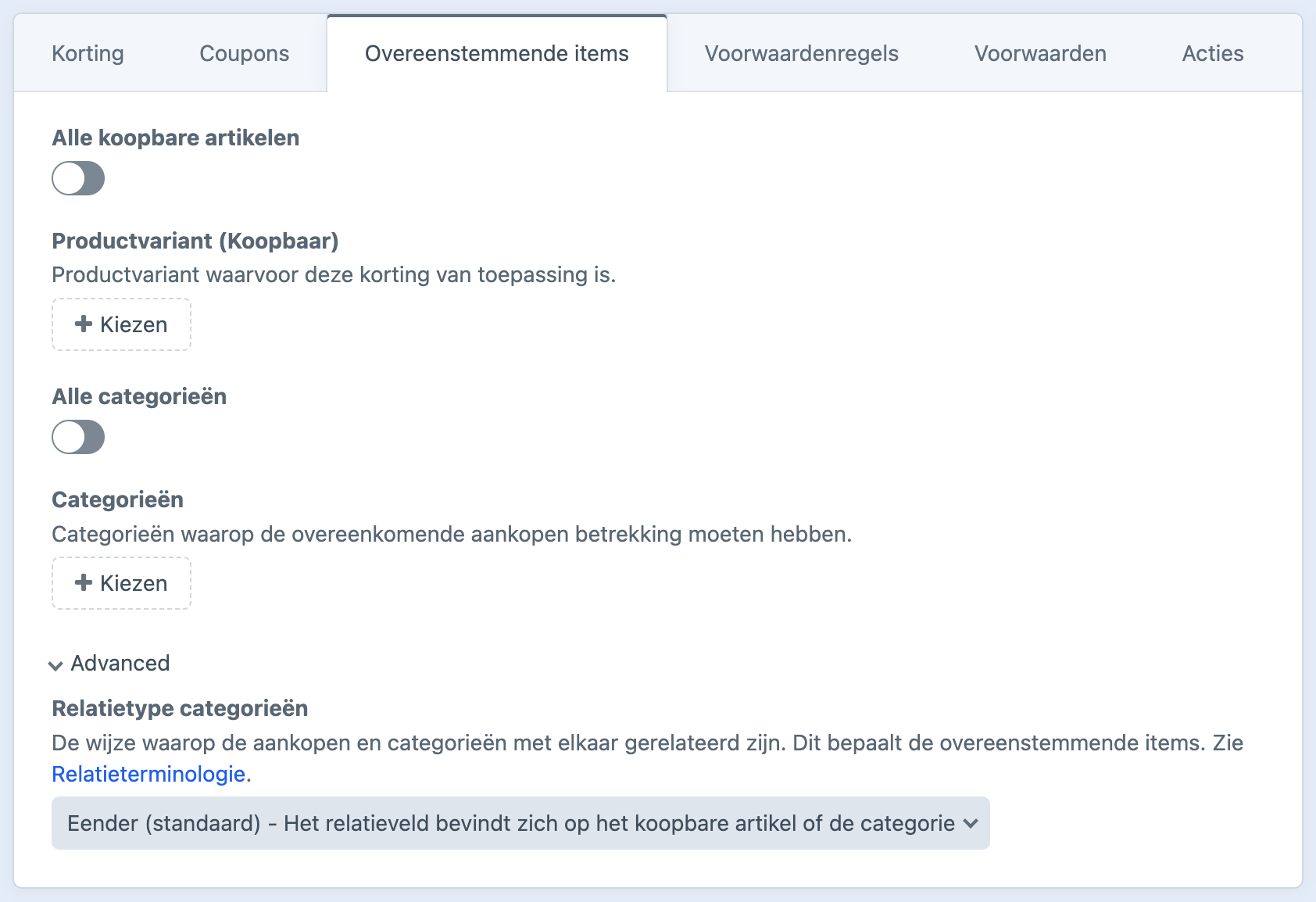The height and width of the screenshot is (902, 1316).
Task: Turn on the Alle categorieën switch
Action: (77, 438)
